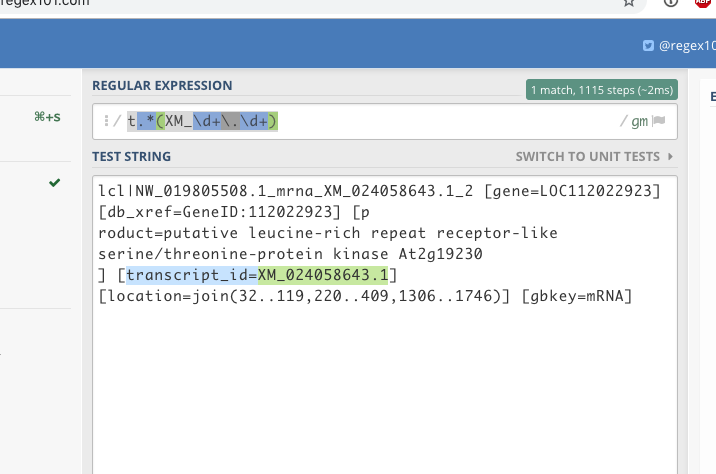Click the arrow beside SWITCH TO UNIT TESTS
The image size is (716, 474).
670,157
